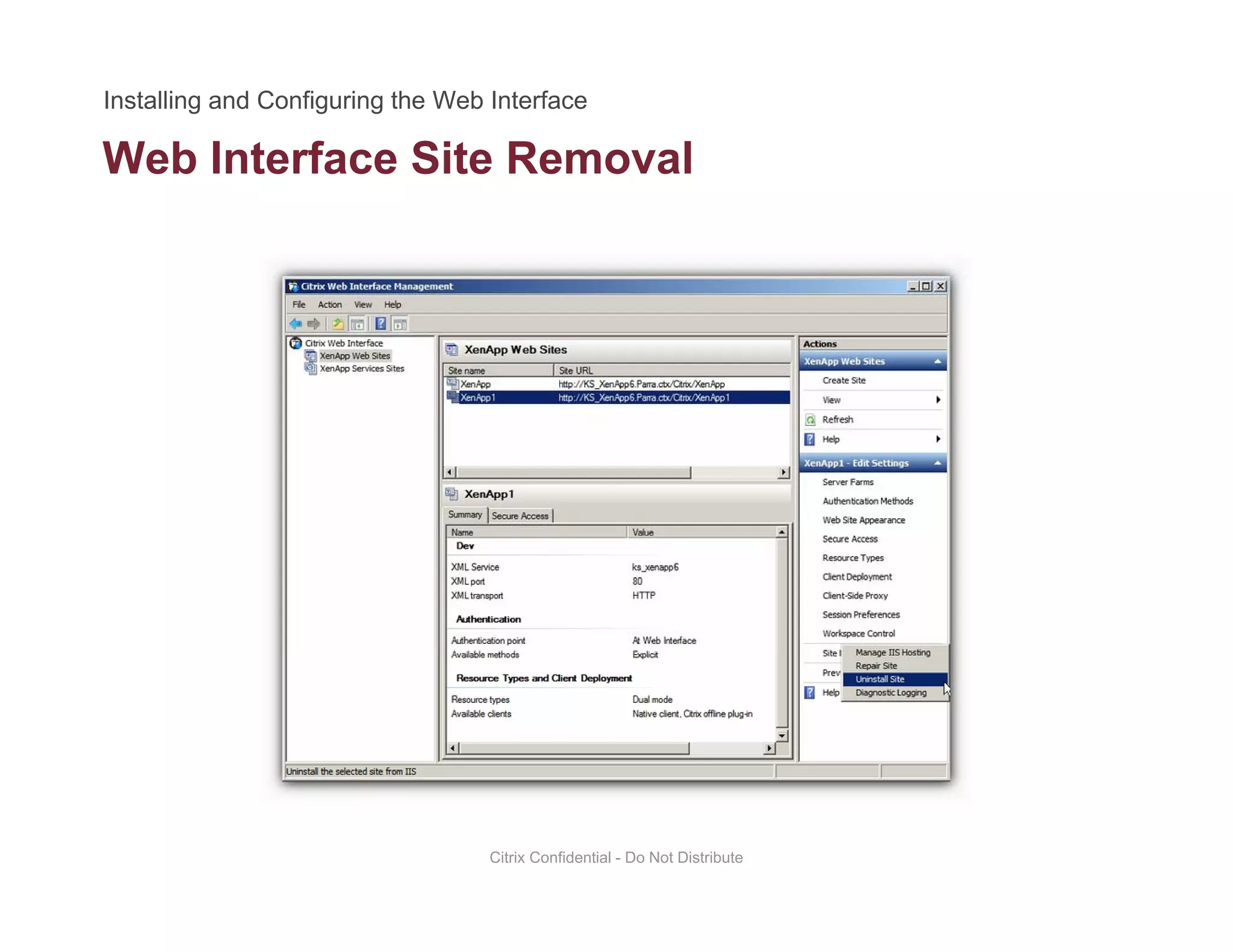This screenshot has height=952, width=1233.
Task: Click the Up one level folder icon
Action: (x=338, y=324)
